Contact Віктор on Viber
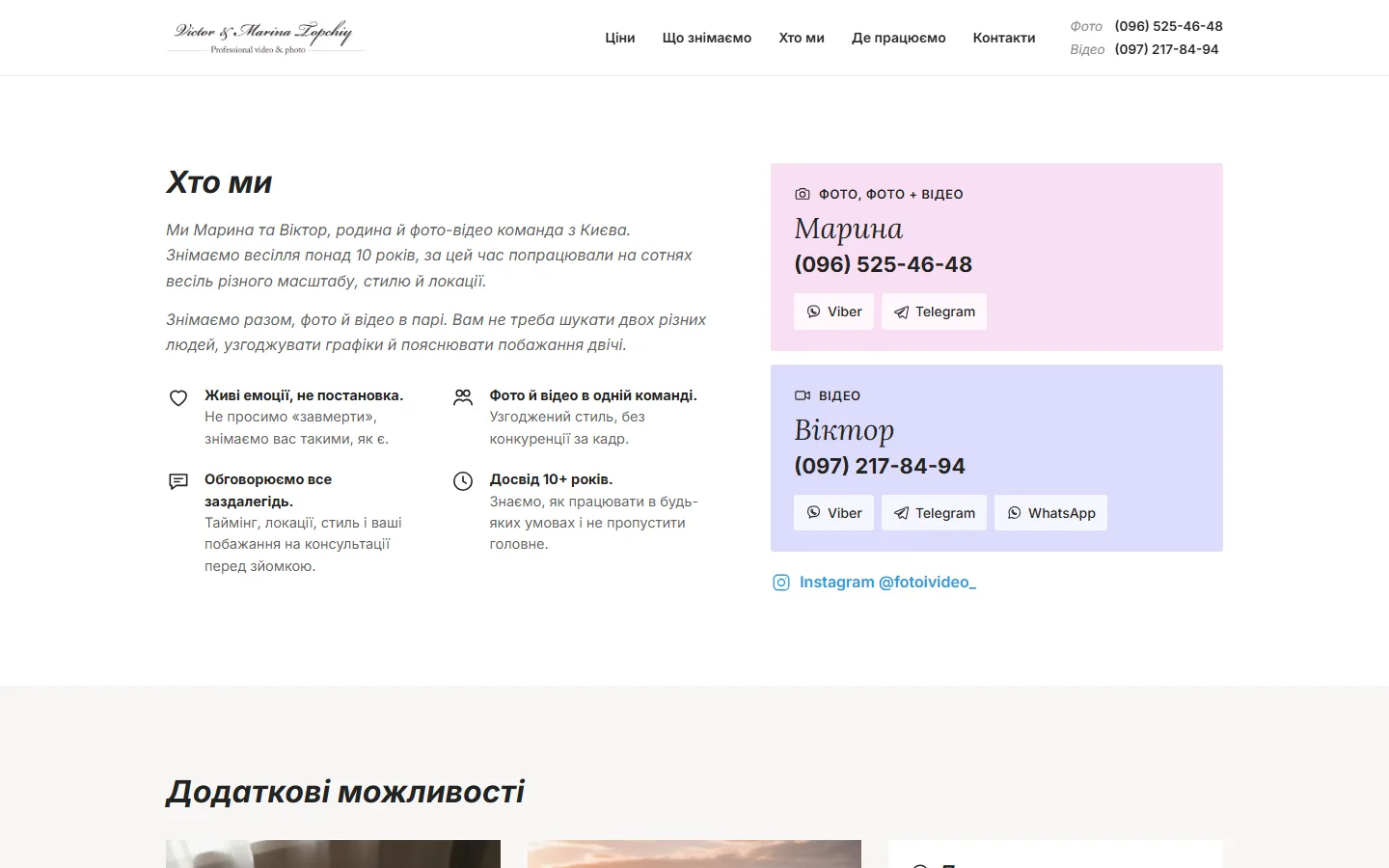The width and height of the screenshot is (1389, 868). click(x=833, y=513)
